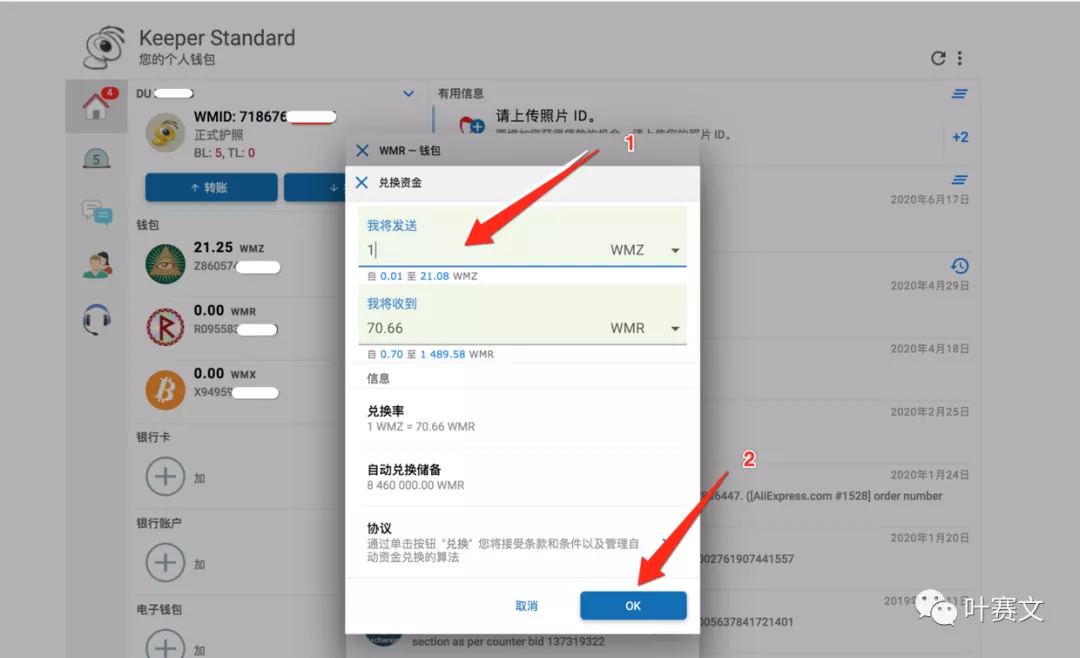Click the history clock icon near 2020年4月29日

click(x=960, y=266)
